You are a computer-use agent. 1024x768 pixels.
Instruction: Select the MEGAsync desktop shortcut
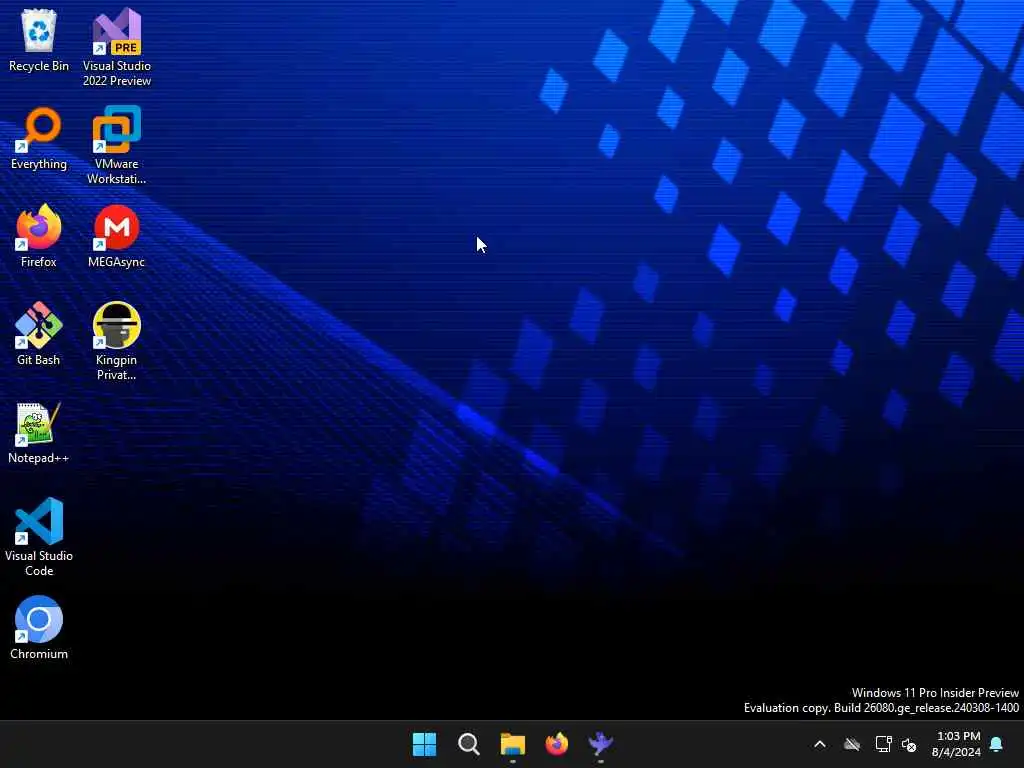point(117,236)
